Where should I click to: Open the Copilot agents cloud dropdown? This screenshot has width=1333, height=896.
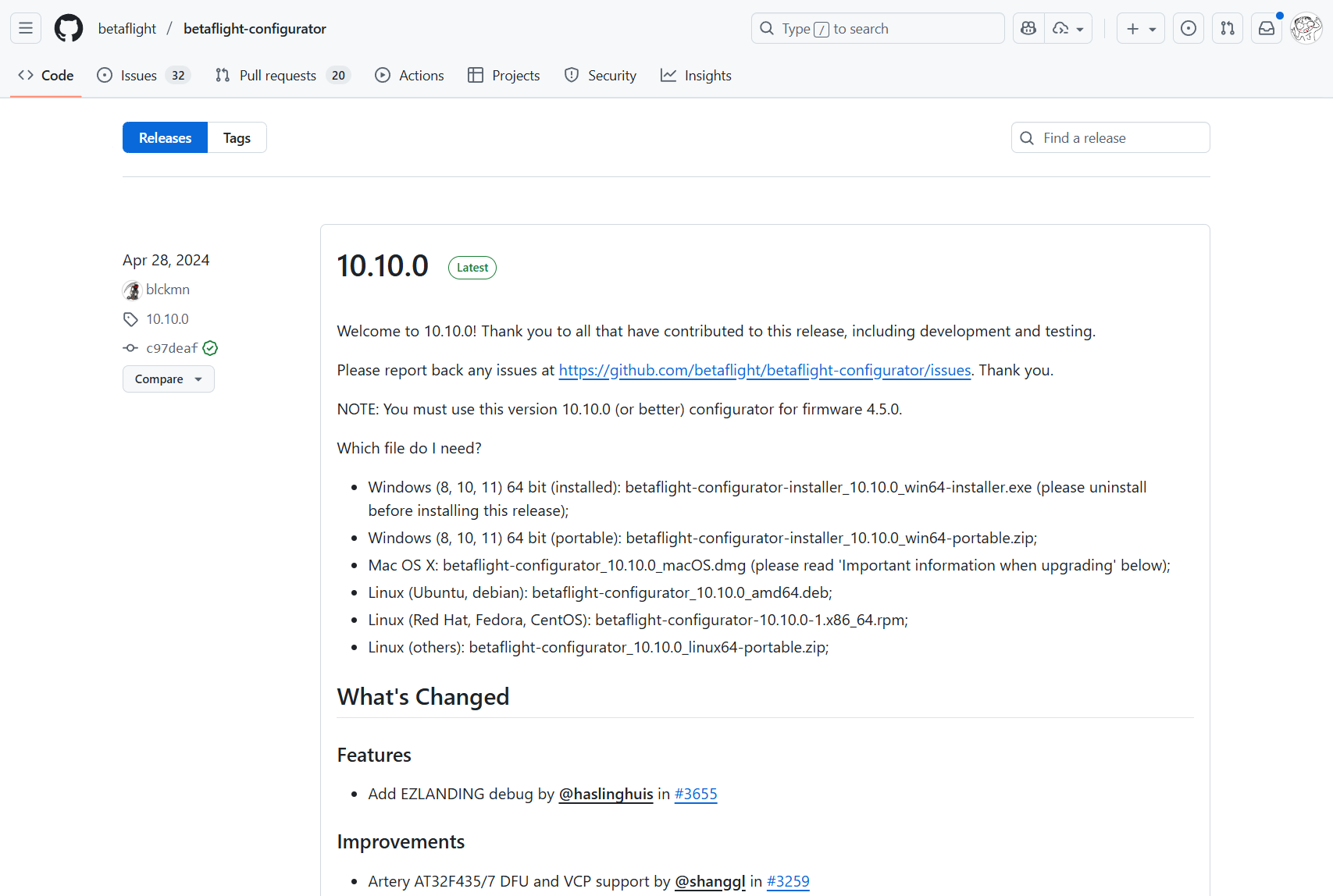pos(1068,29)
